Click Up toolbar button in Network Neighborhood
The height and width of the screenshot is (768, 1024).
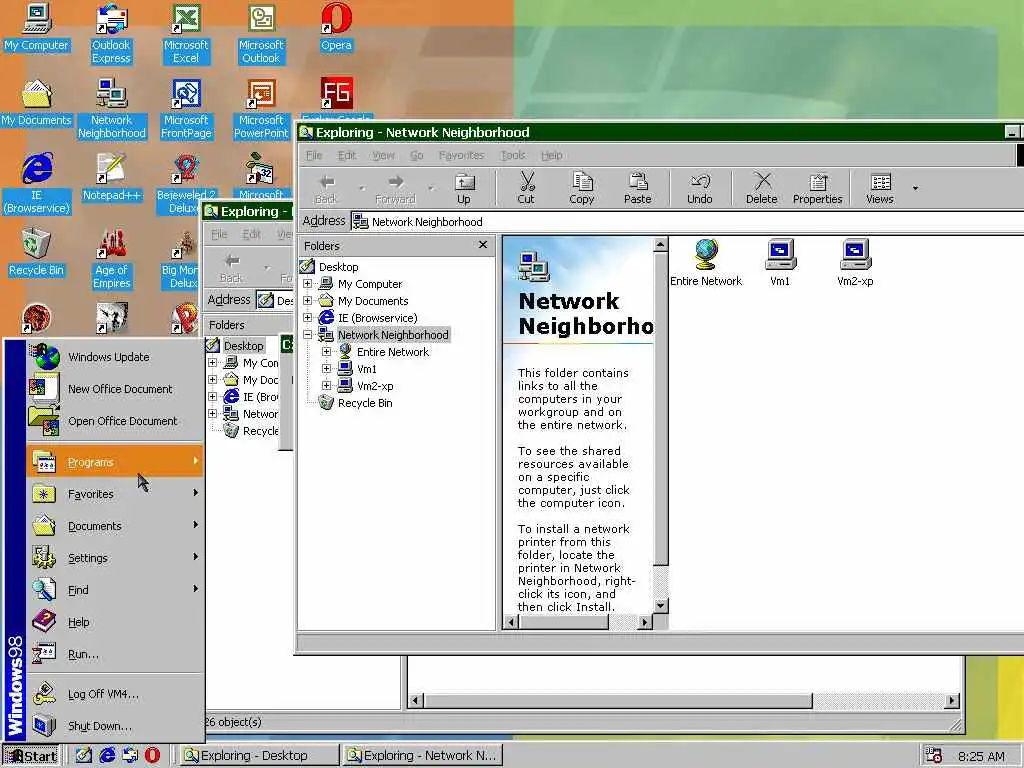point(464,188)
